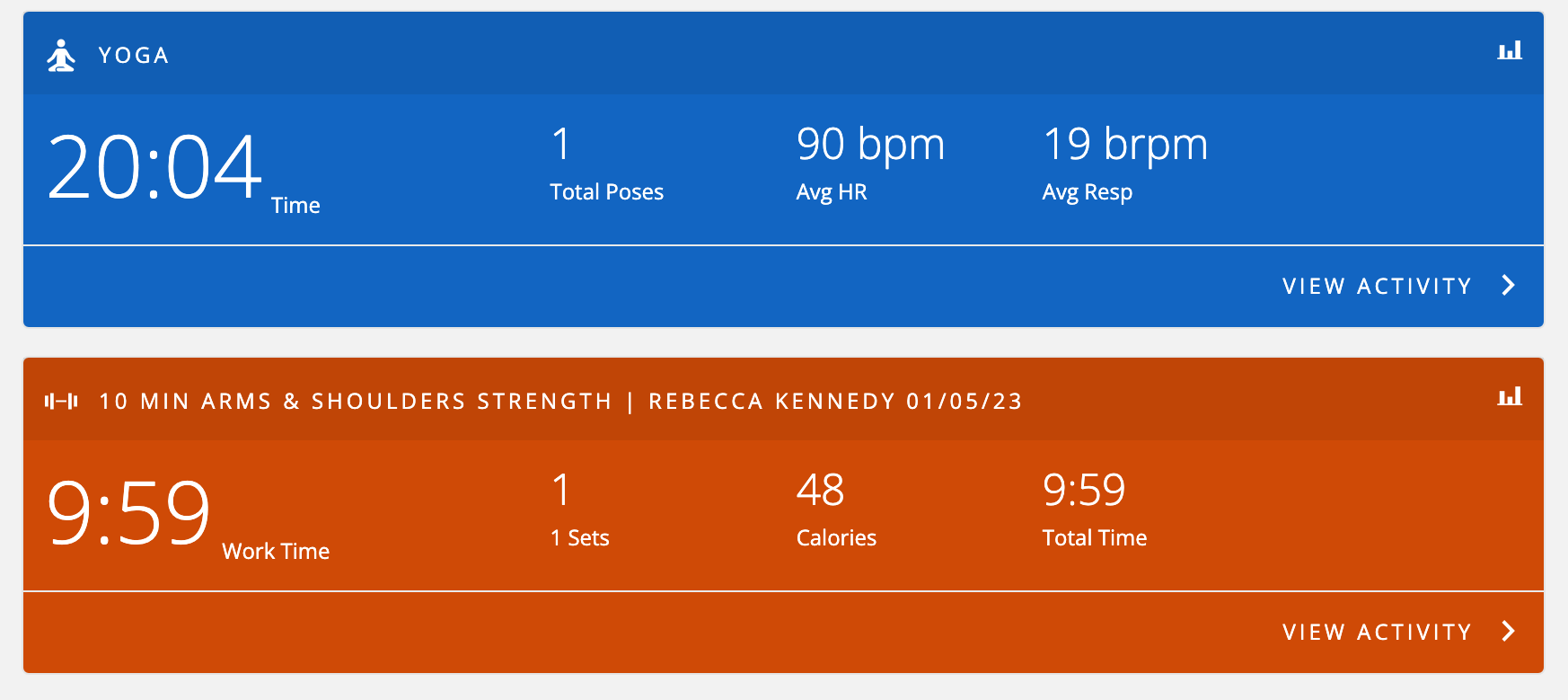This screenshot has width=1568, height=700.
Task: Click the Avg HR label
Action: [832, 192]
